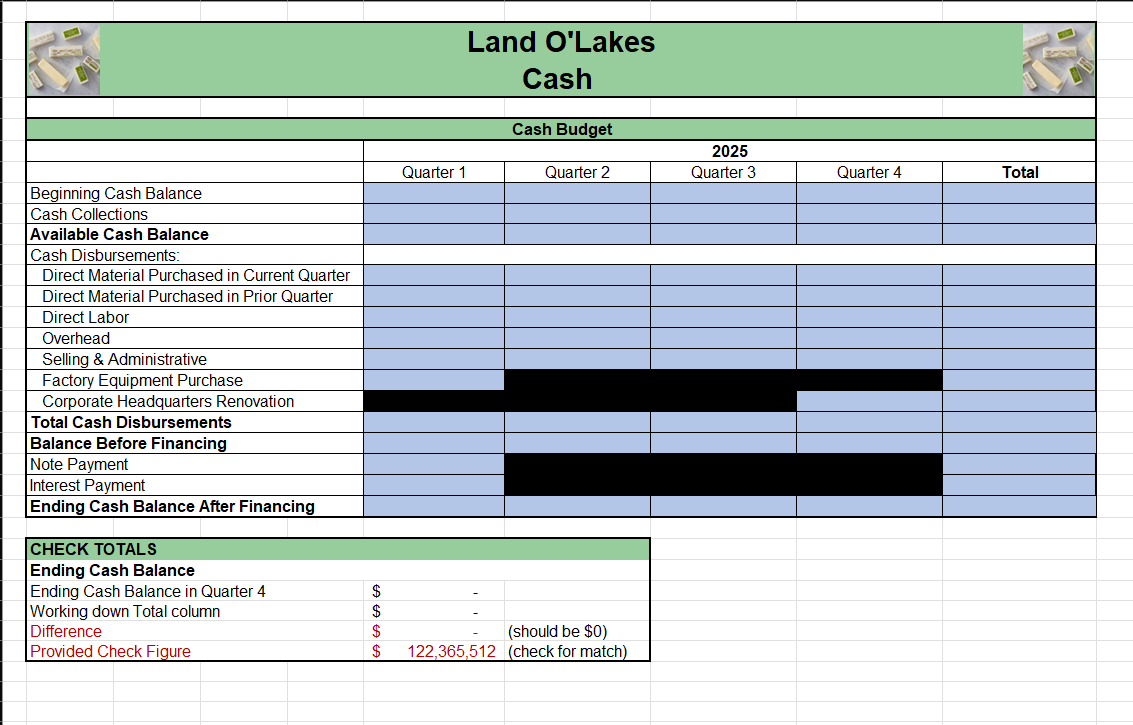Select Direct Material Prior Quarter, Quarter 4 cell
This screenshot has width=1133, height=725.
[x=869, y=296]
